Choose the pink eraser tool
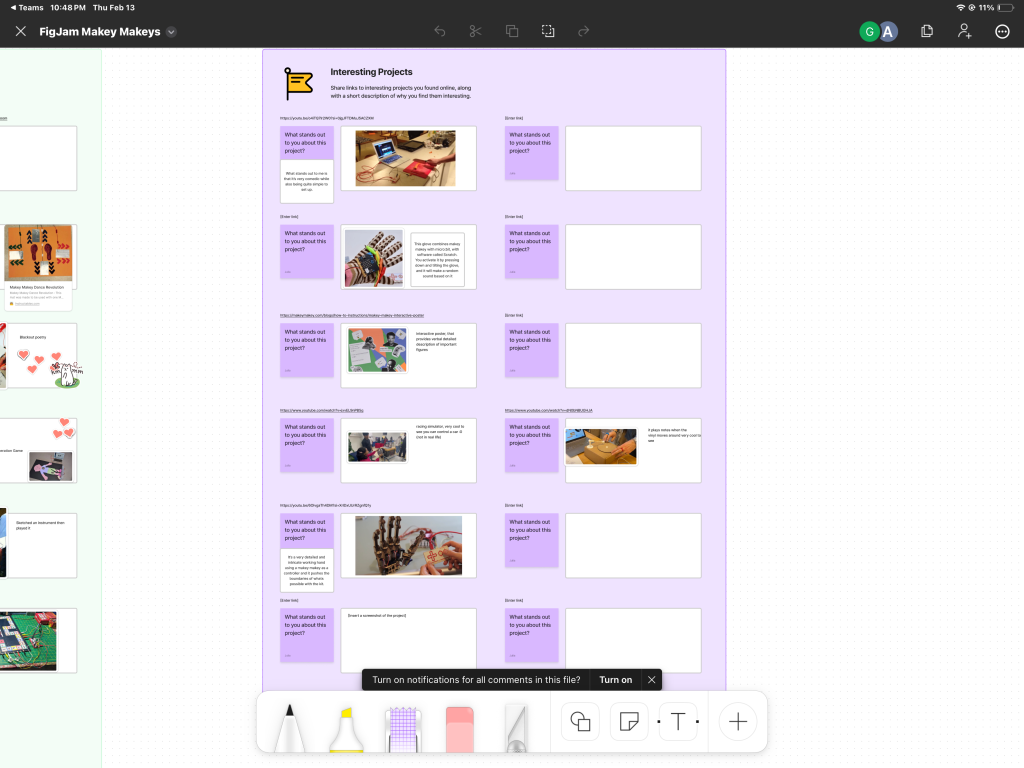 point(457,727)
